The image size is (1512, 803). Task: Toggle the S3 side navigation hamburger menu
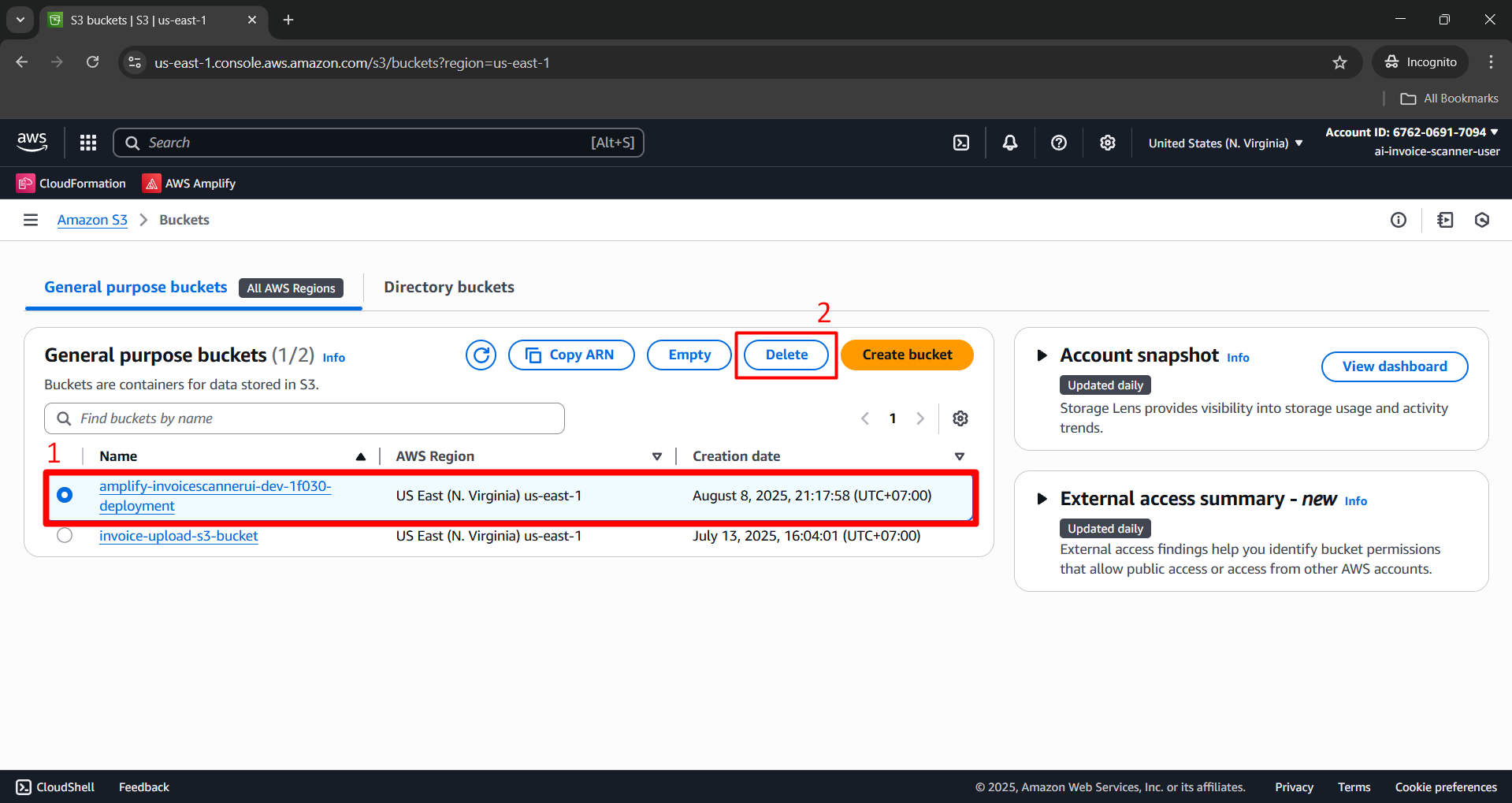tap(31, 220)
